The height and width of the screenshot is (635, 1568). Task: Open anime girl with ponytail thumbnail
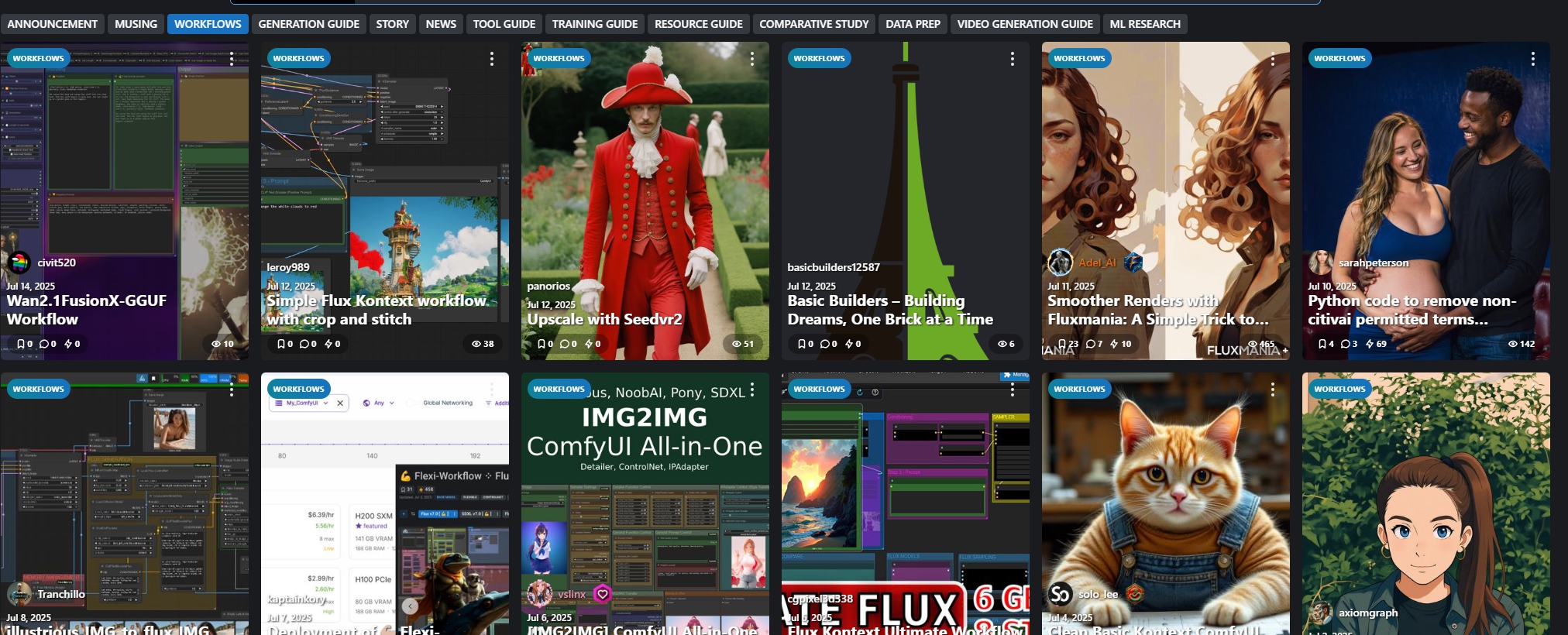tap(1425, 503)
